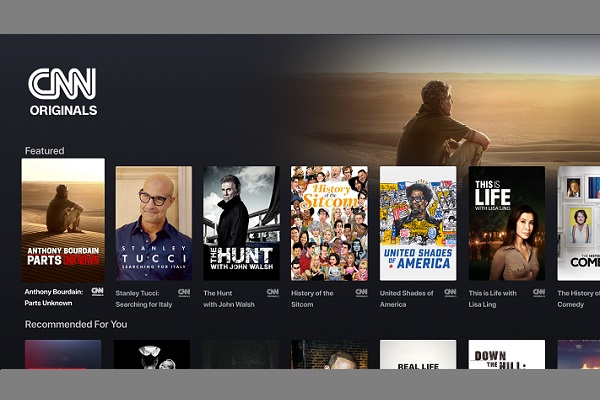Select The History of Comedy poster
The height and width of the screenshot is (400, 600).
point(579,223)
